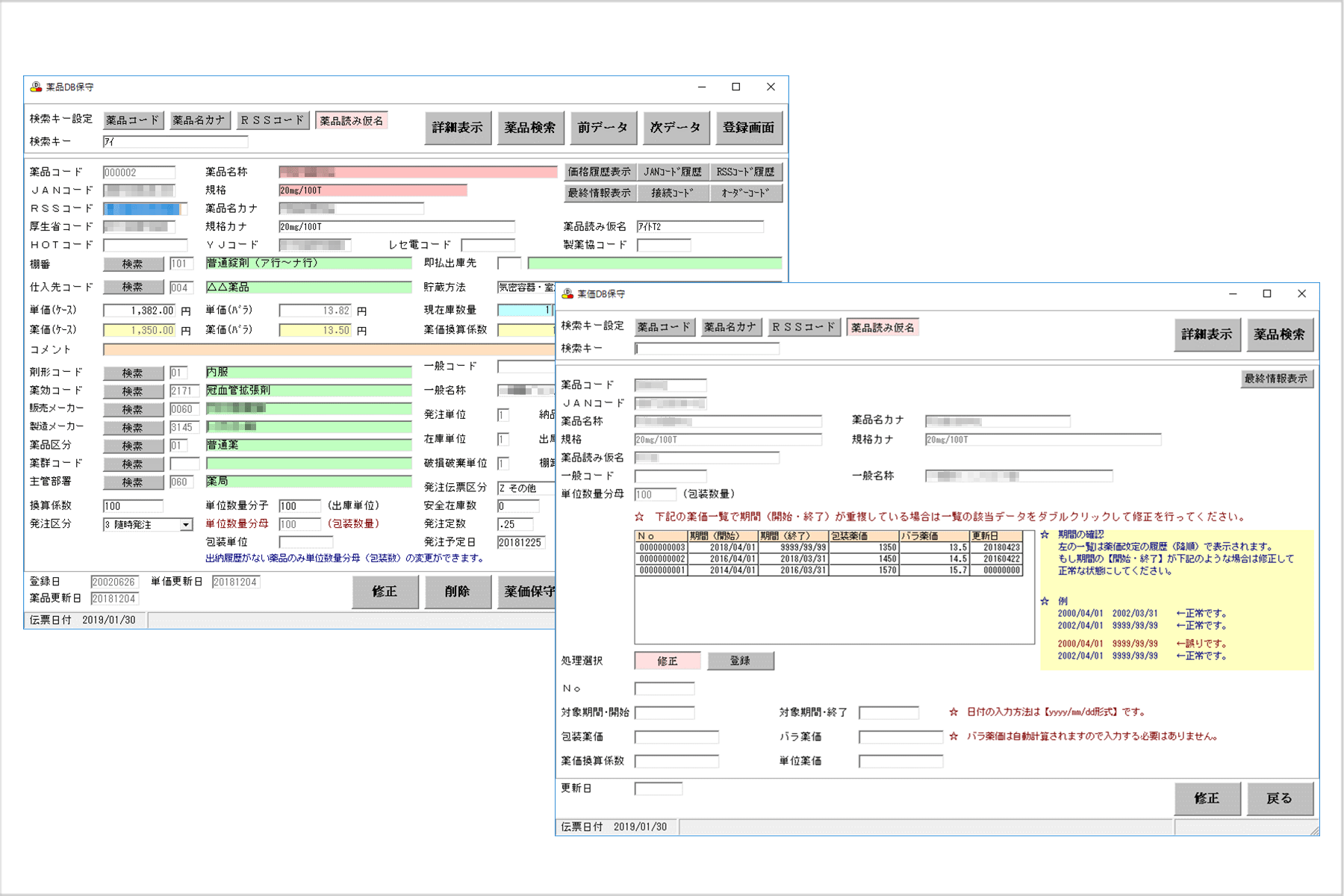Screen dimensions: 1344x896
Task: Click 検索 button next to 製造メーカー
Action: (133, 428)
